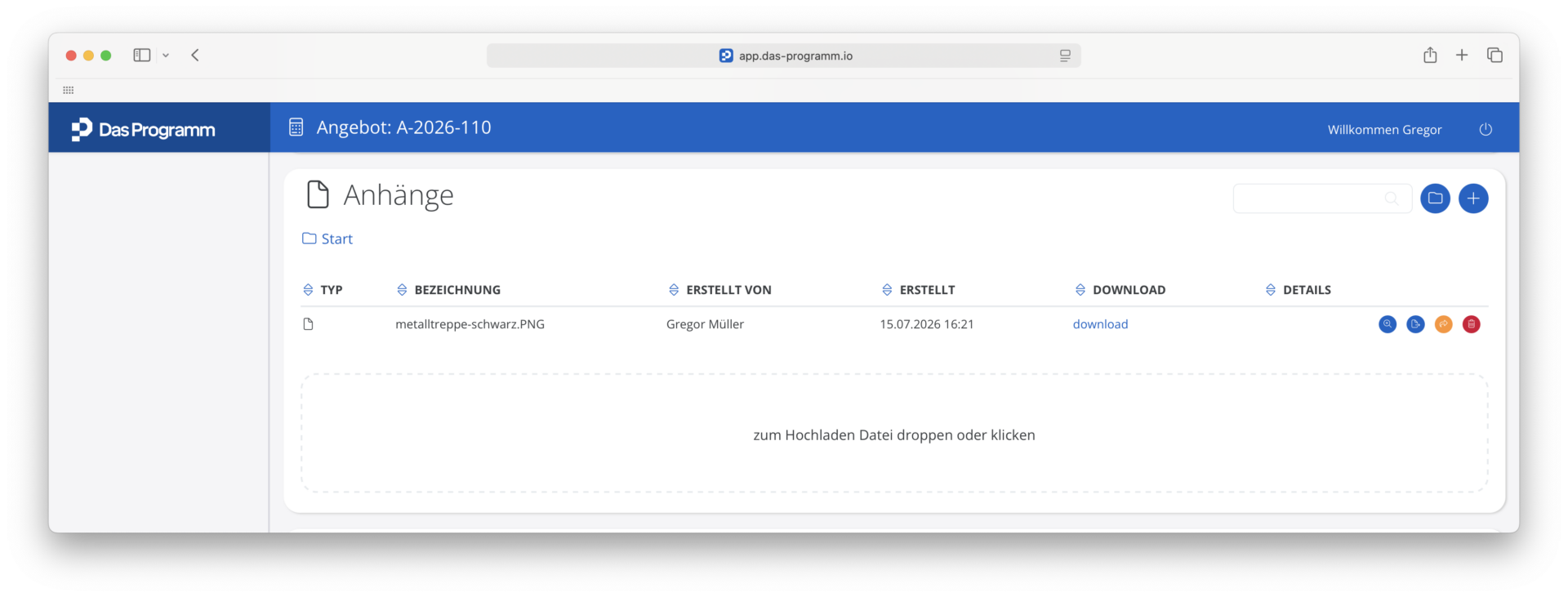Click the blue file export icon
Image resolution: width=1568 pixels, height=597 pixels.
pyautogui.click(x=1416, y=324)
